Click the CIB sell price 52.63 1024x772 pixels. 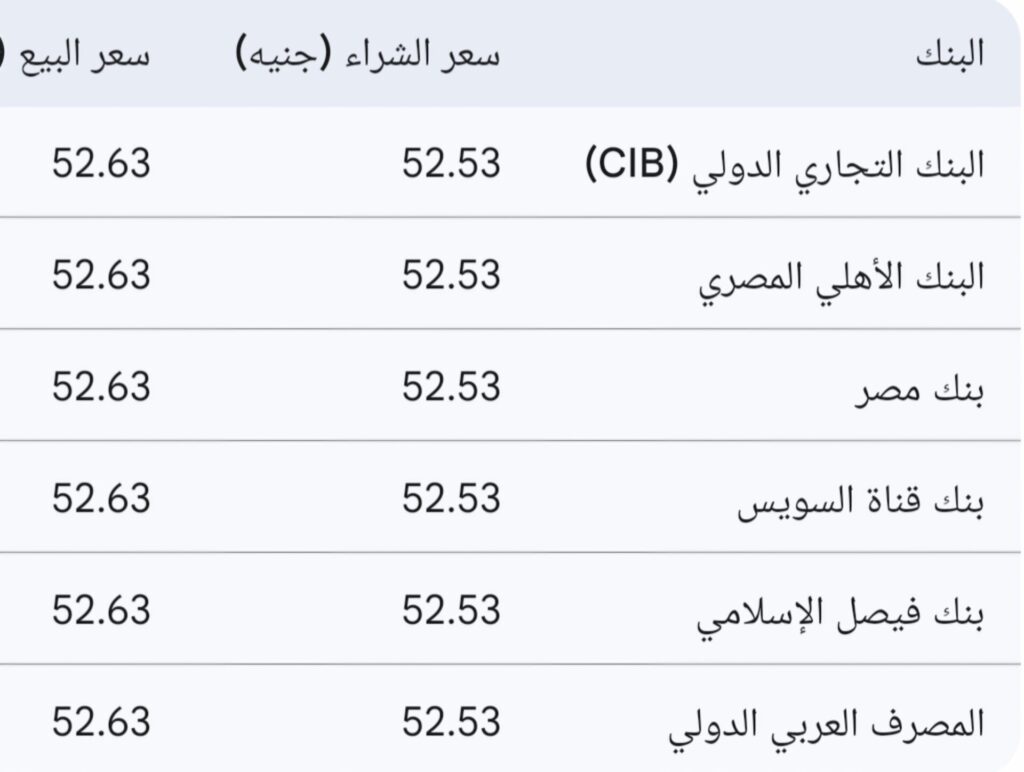pos(101,163)
